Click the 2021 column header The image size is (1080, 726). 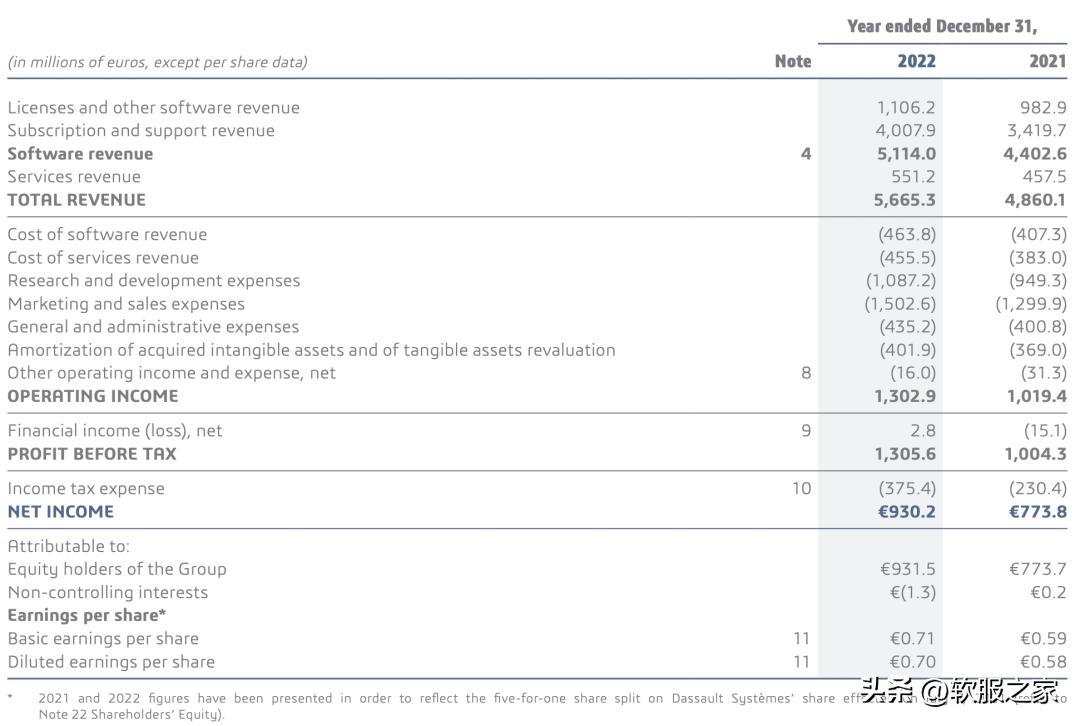pos(1047,61)
